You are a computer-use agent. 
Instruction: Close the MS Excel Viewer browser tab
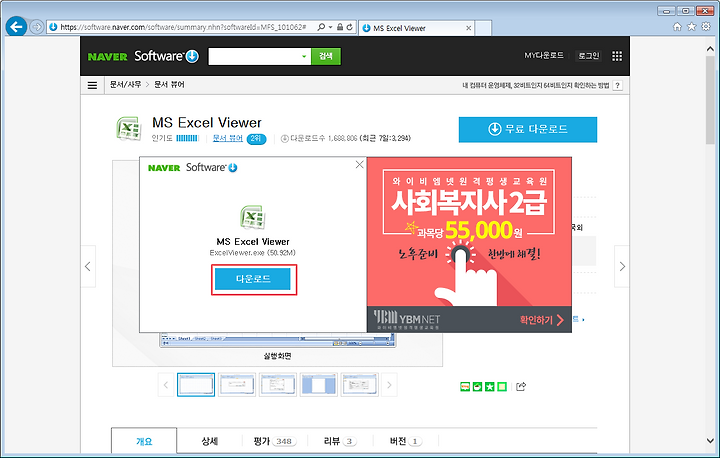(468, 28)
